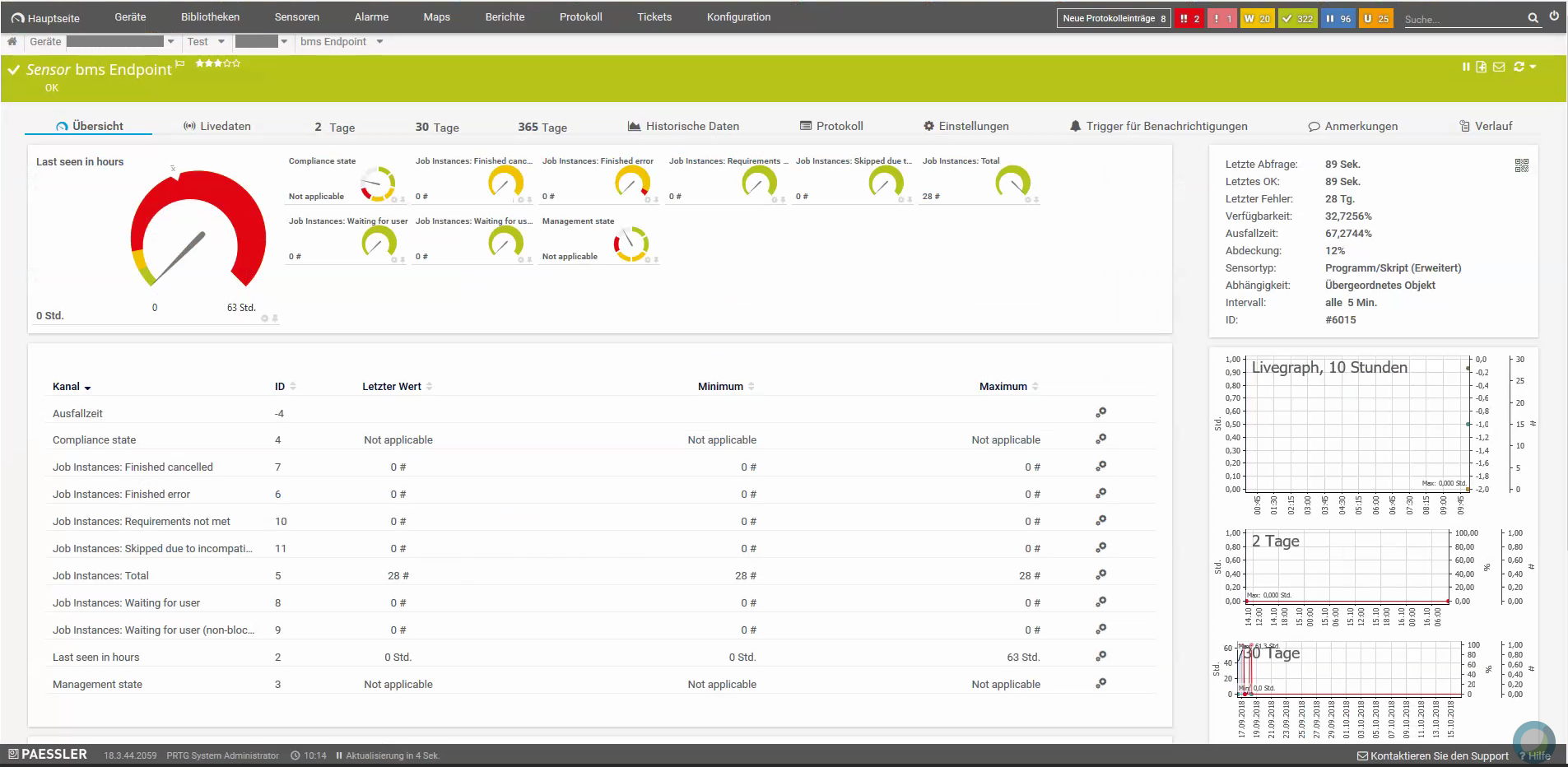The height and width of the screenshot is (767, 1568).
Task: Click the search magnifier icon
Action: point(1533,18)
